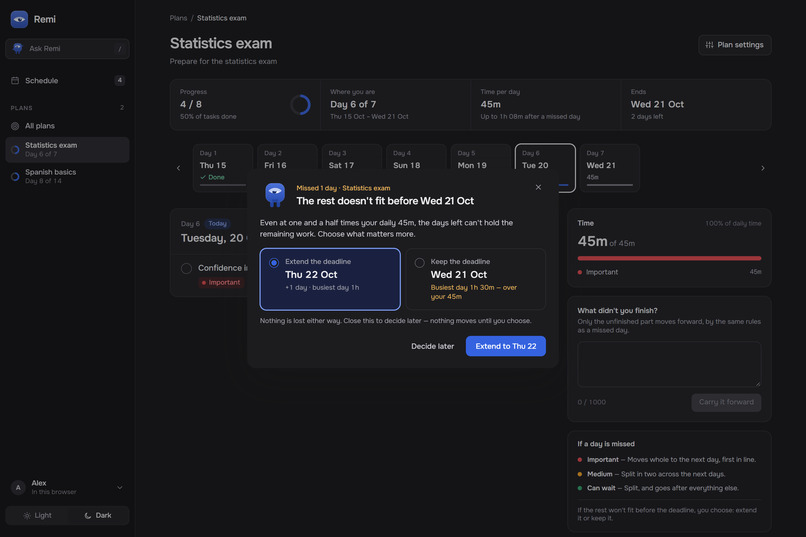Screen dimensions: 806x537
Task: Close the missed day dialog
Action: click(x=538, y=187)
